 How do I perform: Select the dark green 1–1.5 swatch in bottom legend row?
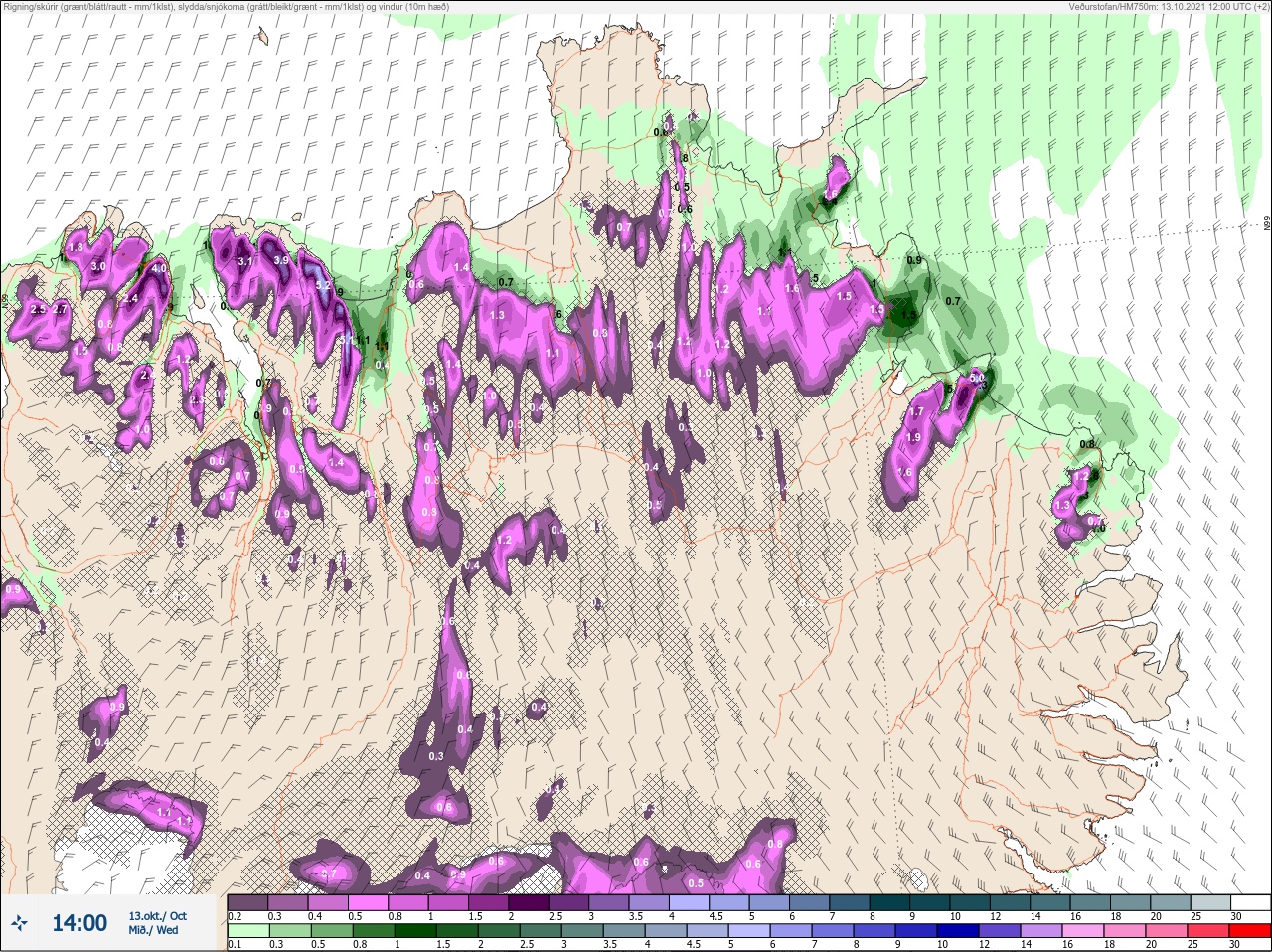pyautogui.click(x=415, y=931)
